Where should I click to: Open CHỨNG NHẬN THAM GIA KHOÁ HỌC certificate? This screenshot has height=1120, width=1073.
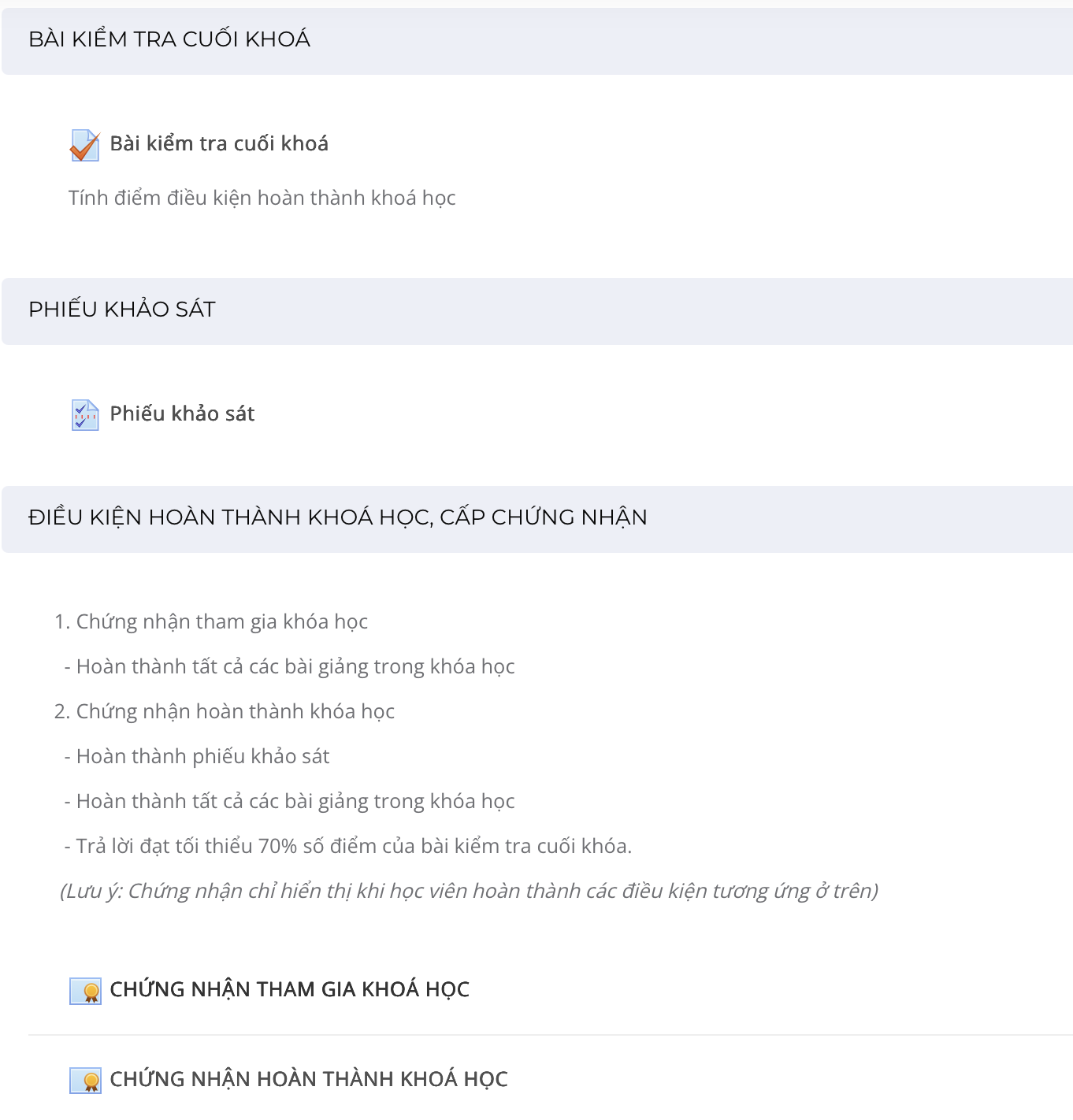(x=289, y=989)
